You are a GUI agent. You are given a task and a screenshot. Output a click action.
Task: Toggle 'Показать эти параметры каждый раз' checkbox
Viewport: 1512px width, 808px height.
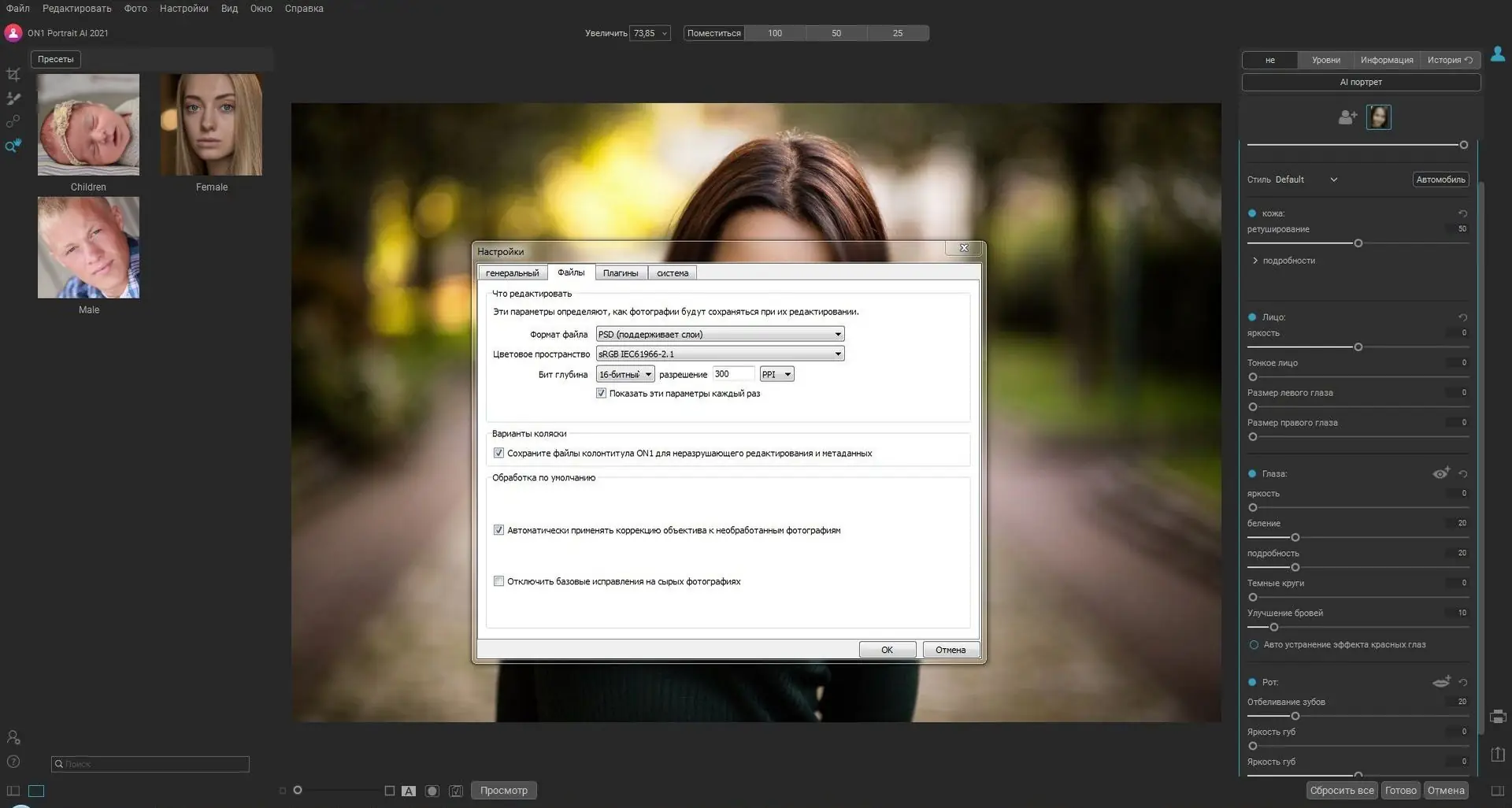(601, 393)
